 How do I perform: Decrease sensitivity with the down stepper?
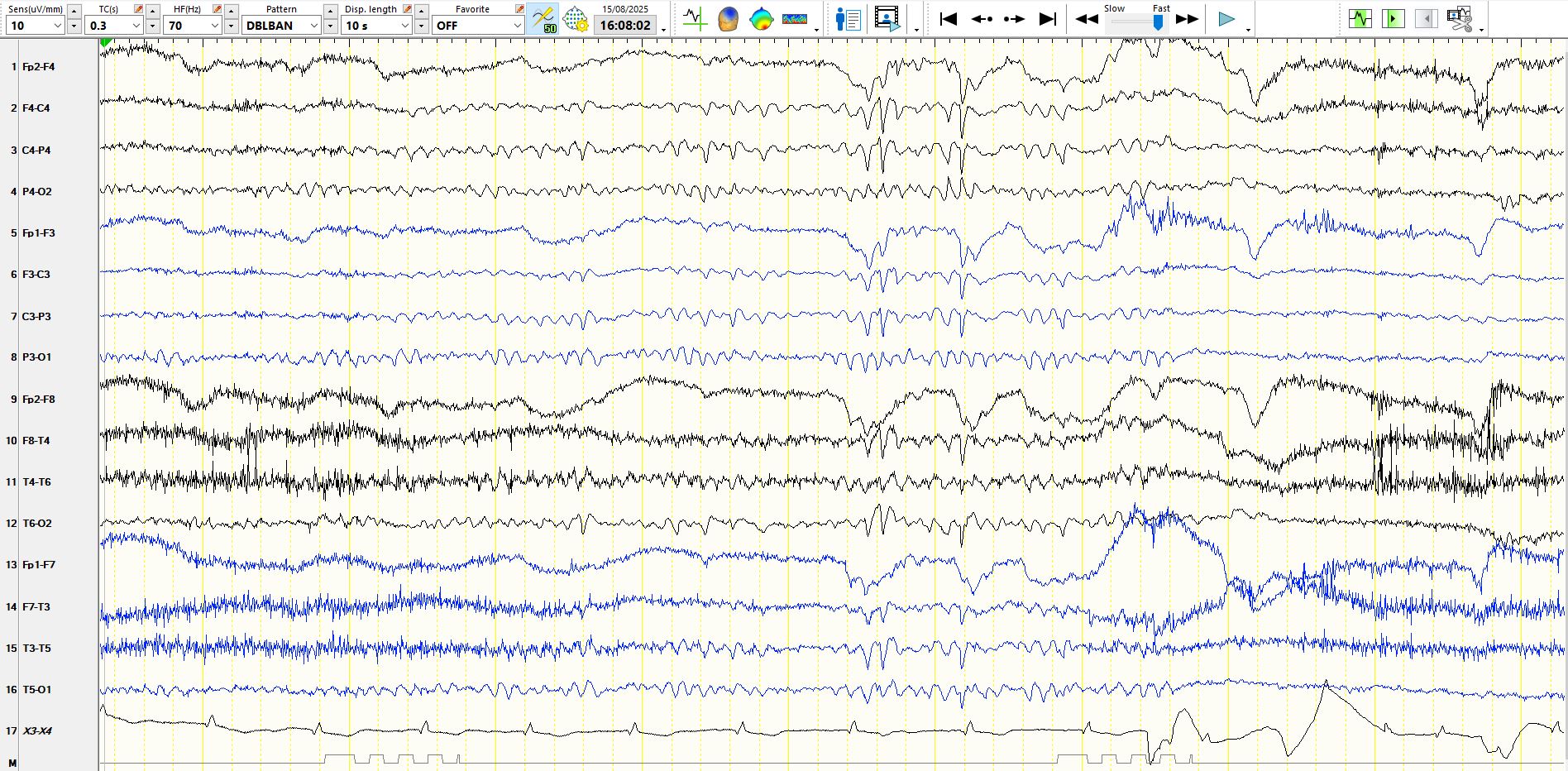point(74,26)
